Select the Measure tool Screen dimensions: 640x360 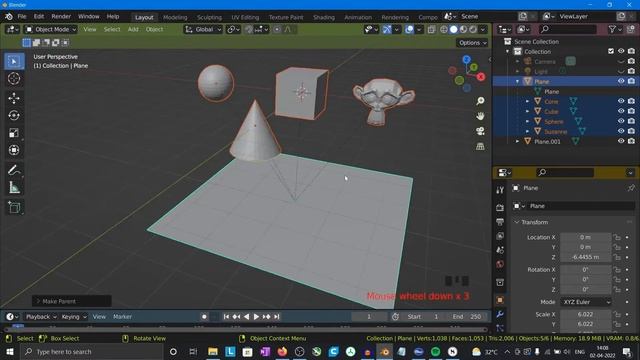pyautogui.click(x=14, y=188)
